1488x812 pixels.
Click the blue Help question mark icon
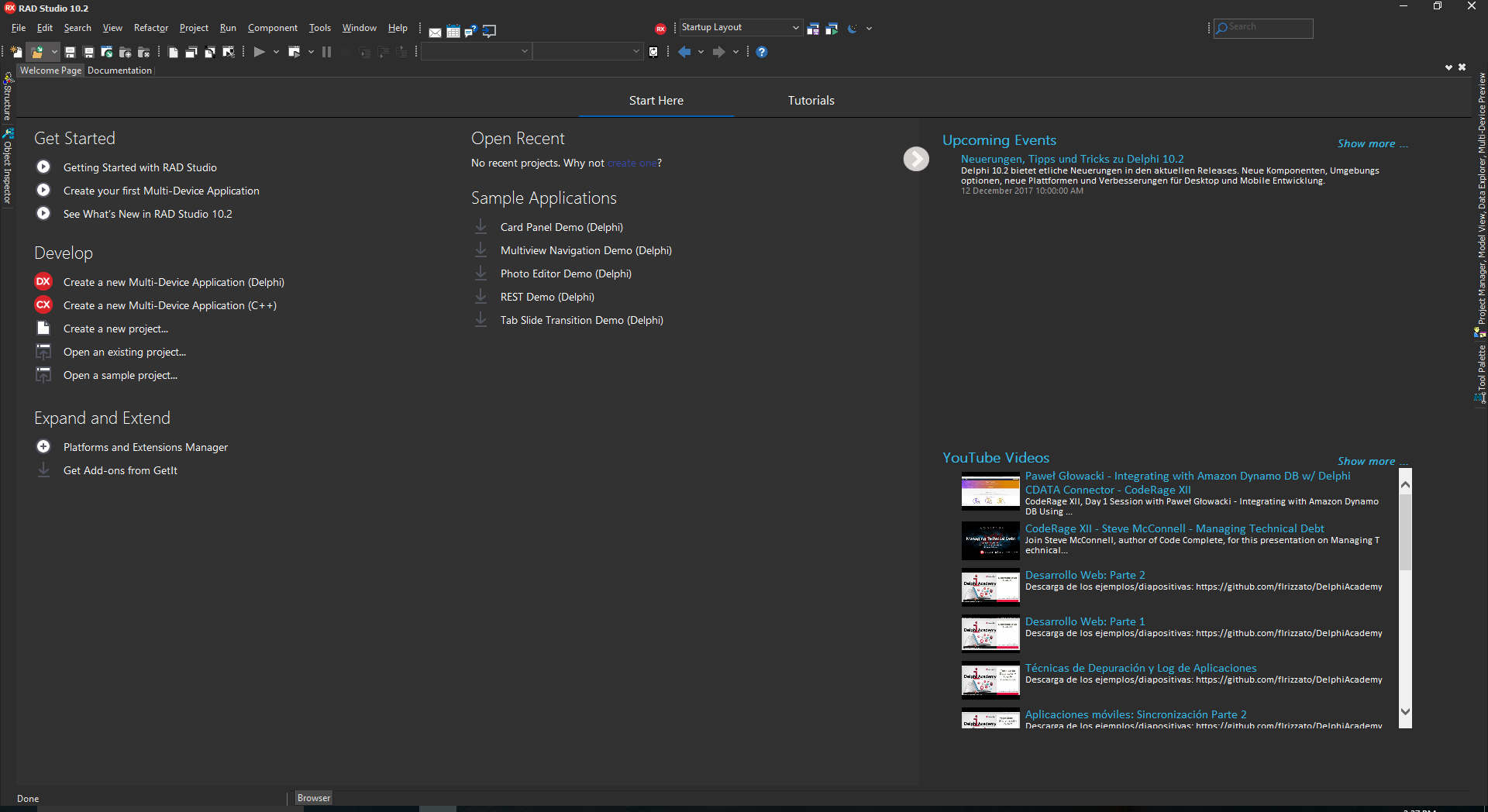(762, 52)
